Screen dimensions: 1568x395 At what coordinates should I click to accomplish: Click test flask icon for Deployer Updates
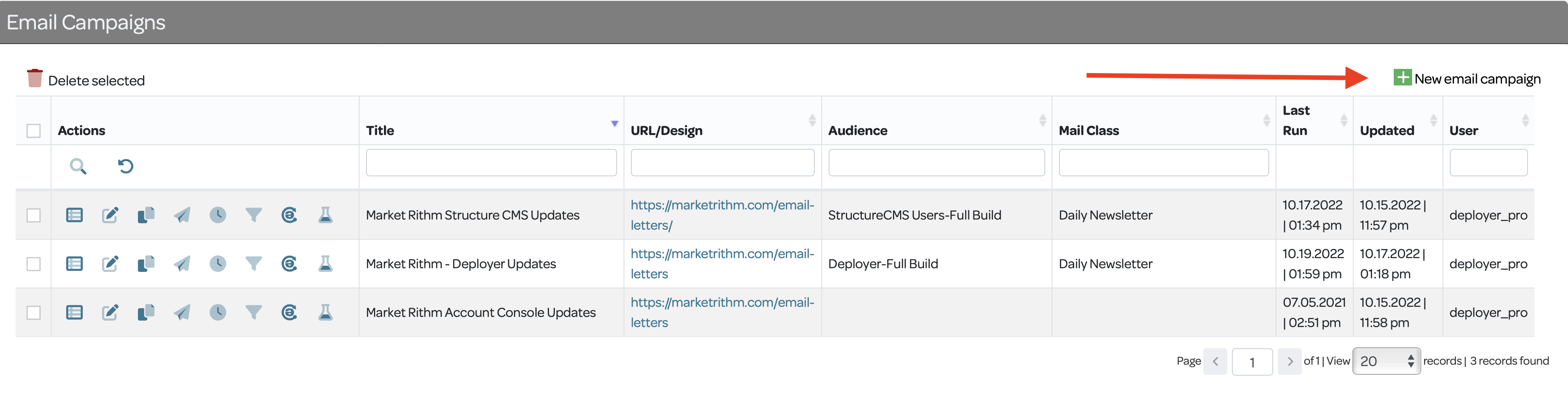pyautogui.click(x=326, y=264)
